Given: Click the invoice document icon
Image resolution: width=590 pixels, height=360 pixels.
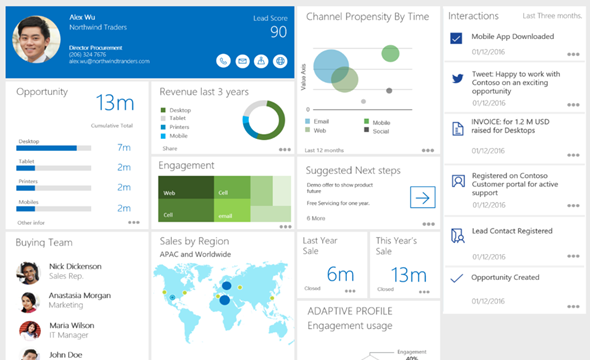Looking at the screenshot, I should point(458,129).
